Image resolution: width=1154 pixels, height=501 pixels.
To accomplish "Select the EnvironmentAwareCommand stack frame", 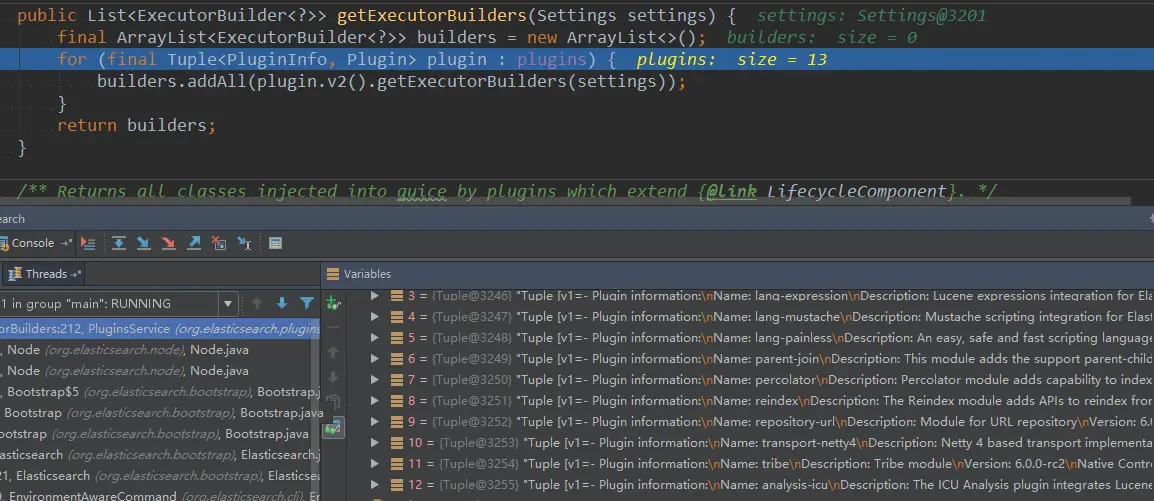I will tap(160, 497).
